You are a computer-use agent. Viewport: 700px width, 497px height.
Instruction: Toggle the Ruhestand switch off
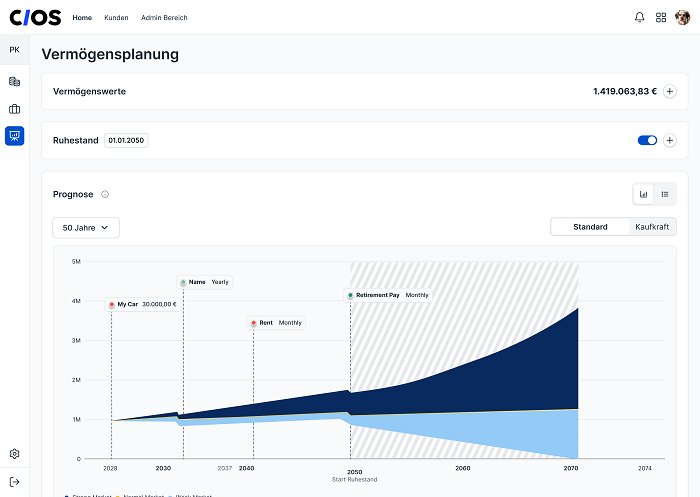pyautogui.click(x=647, y=140)
